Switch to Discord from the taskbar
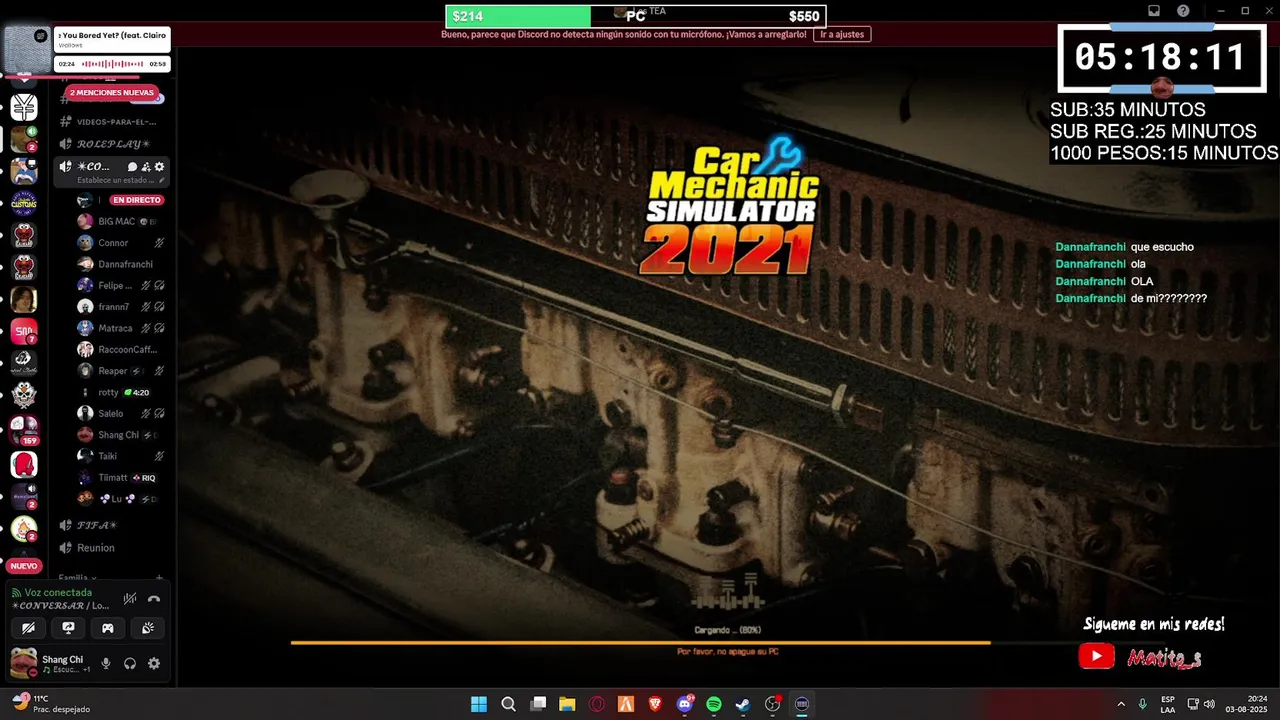1280x720 pixels. (x=685, y=704)
